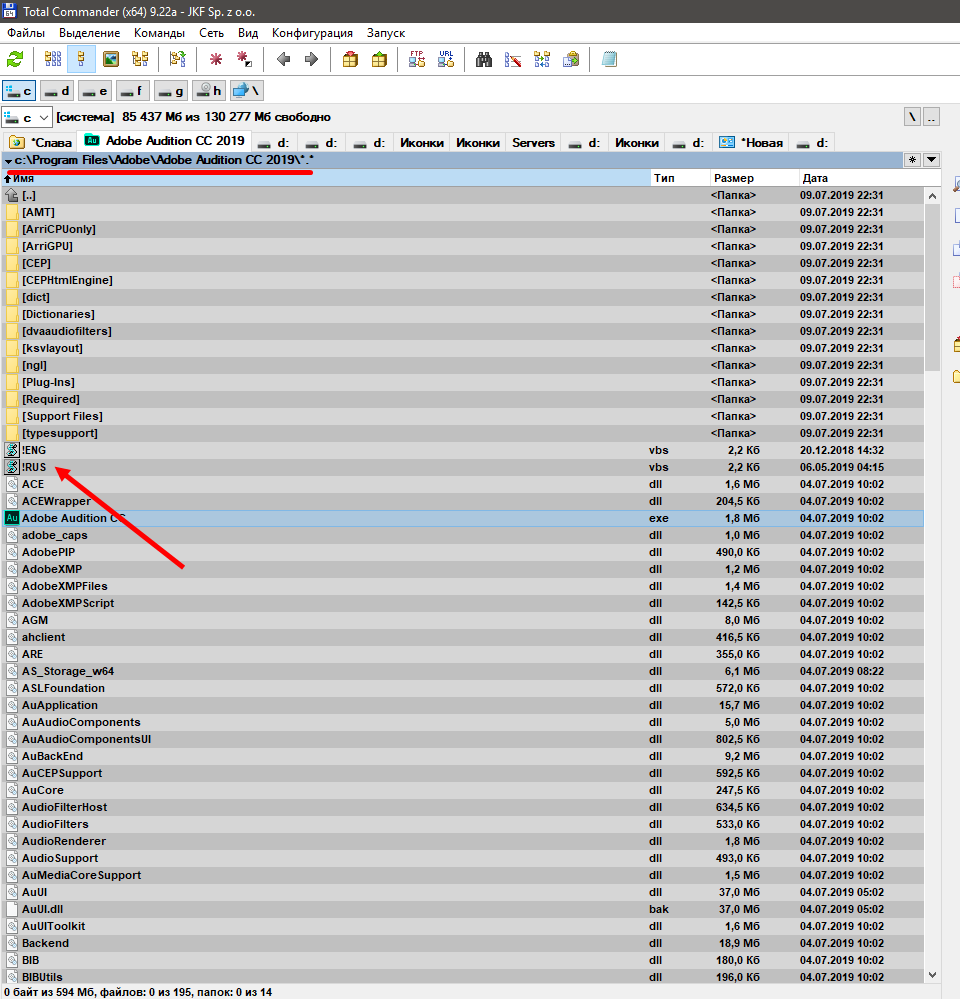The height and width of the screenshot is (999, 960).
Task: Open the drive selection dropdown showing c
Action: pyautogui.click(x=27, y=118)
